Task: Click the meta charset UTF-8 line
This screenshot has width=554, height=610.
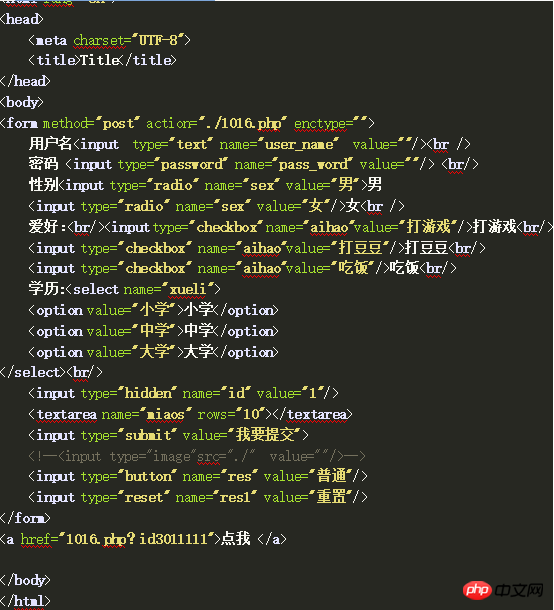Action: pyautogui.click(x=109, y=40)
